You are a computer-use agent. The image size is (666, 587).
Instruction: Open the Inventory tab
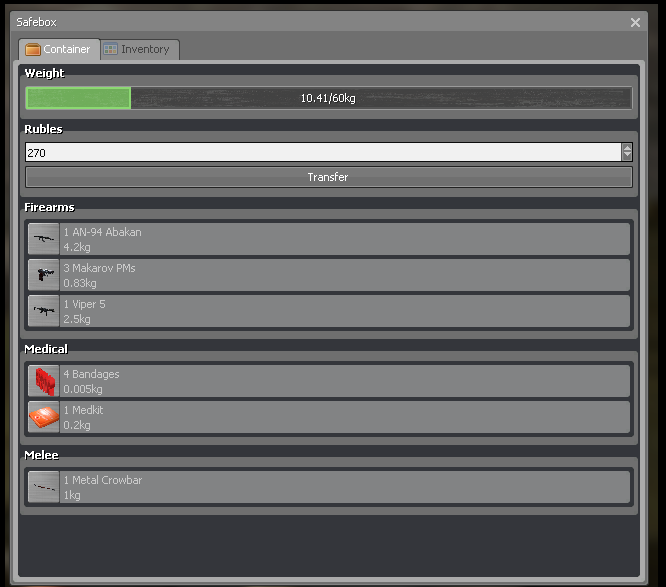coord(140,49)
